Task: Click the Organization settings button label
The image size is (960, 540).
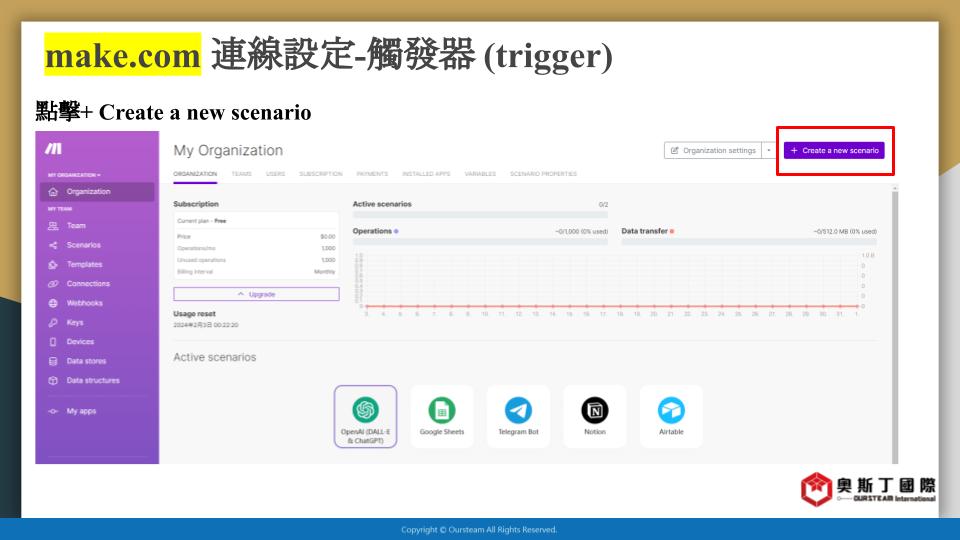Action: click(719, 151)
